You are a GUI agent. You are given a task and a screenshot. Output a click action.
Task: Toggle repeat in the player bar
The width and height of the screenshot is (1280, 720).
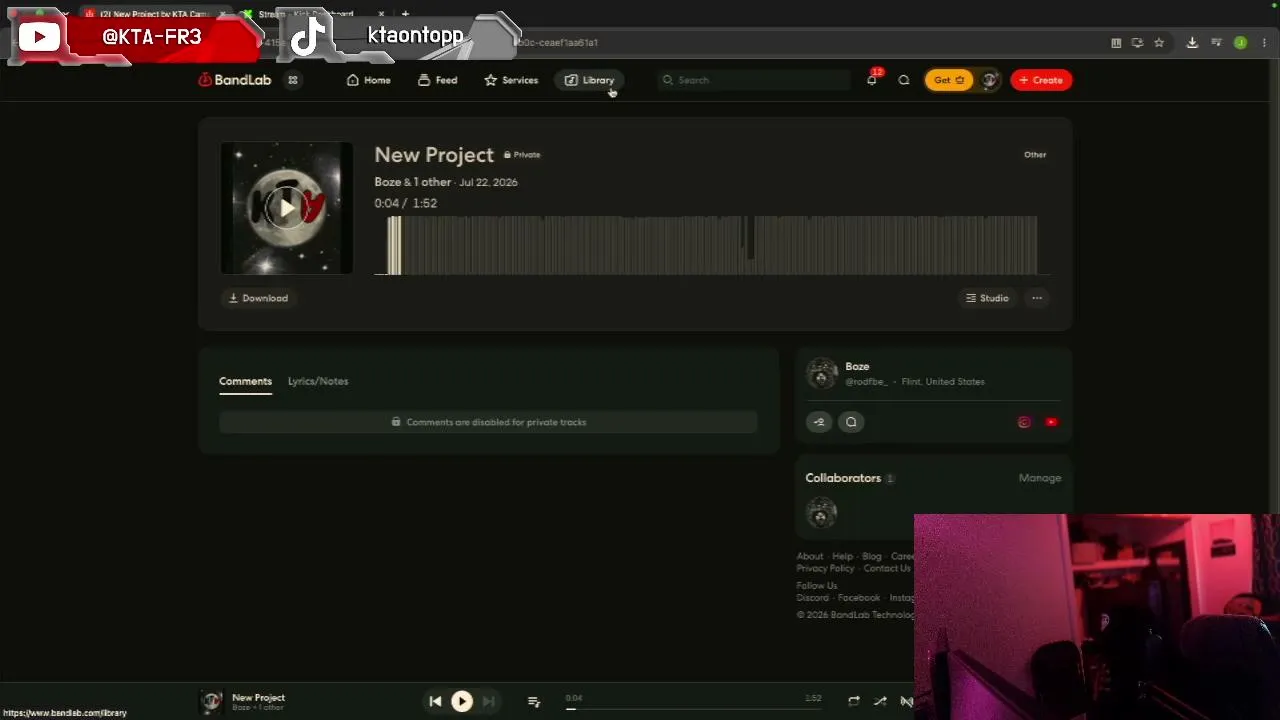pos(854,702)
